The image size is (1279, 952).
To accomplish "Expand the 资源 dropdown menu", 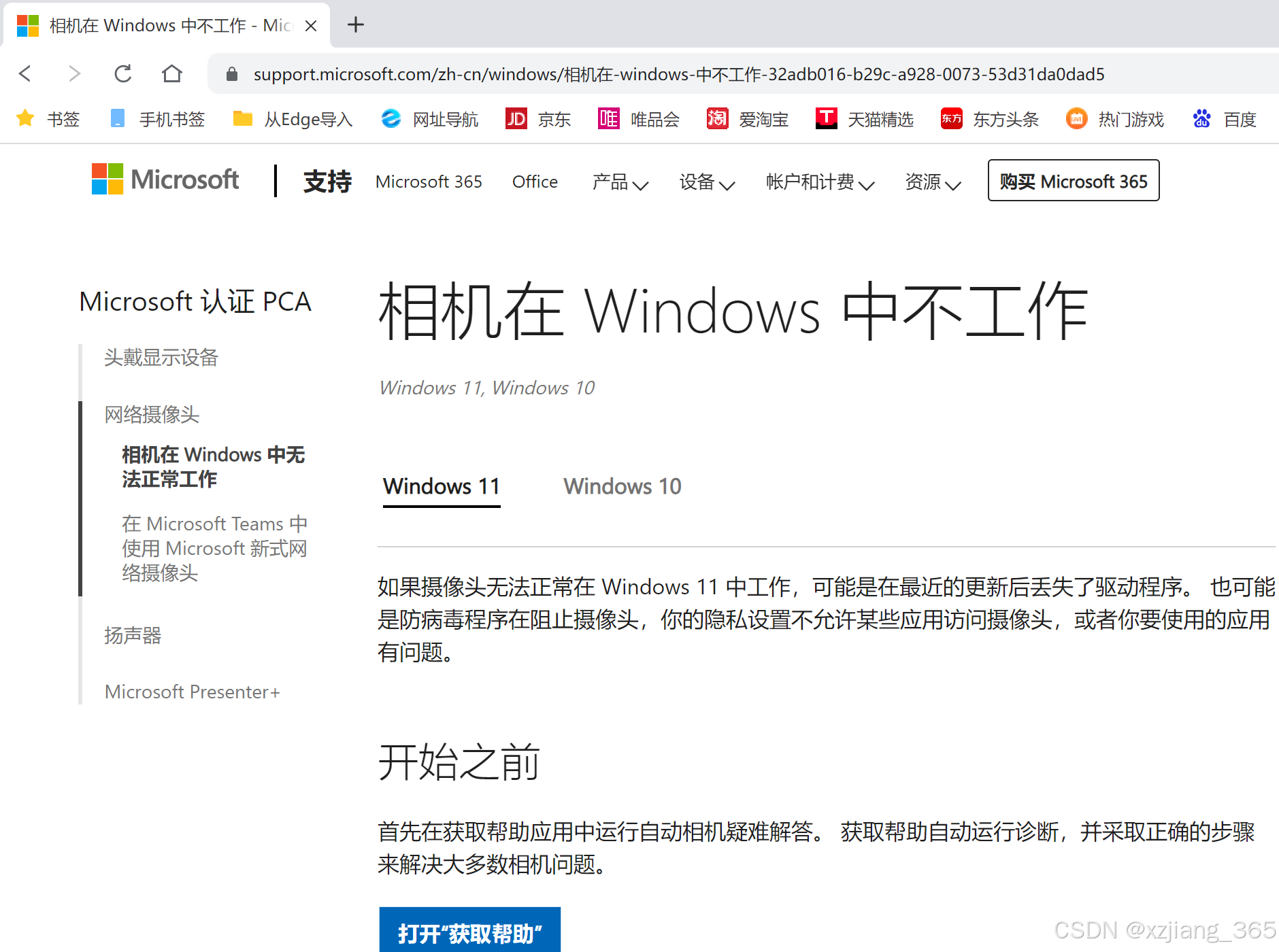I will coord(933,182).
